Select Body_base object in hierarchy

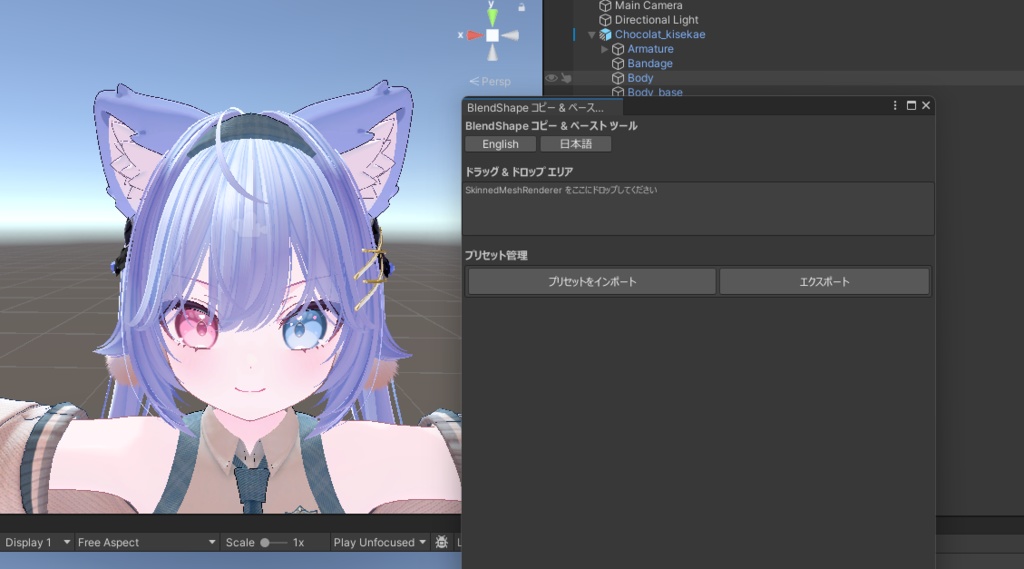point(655,92)
